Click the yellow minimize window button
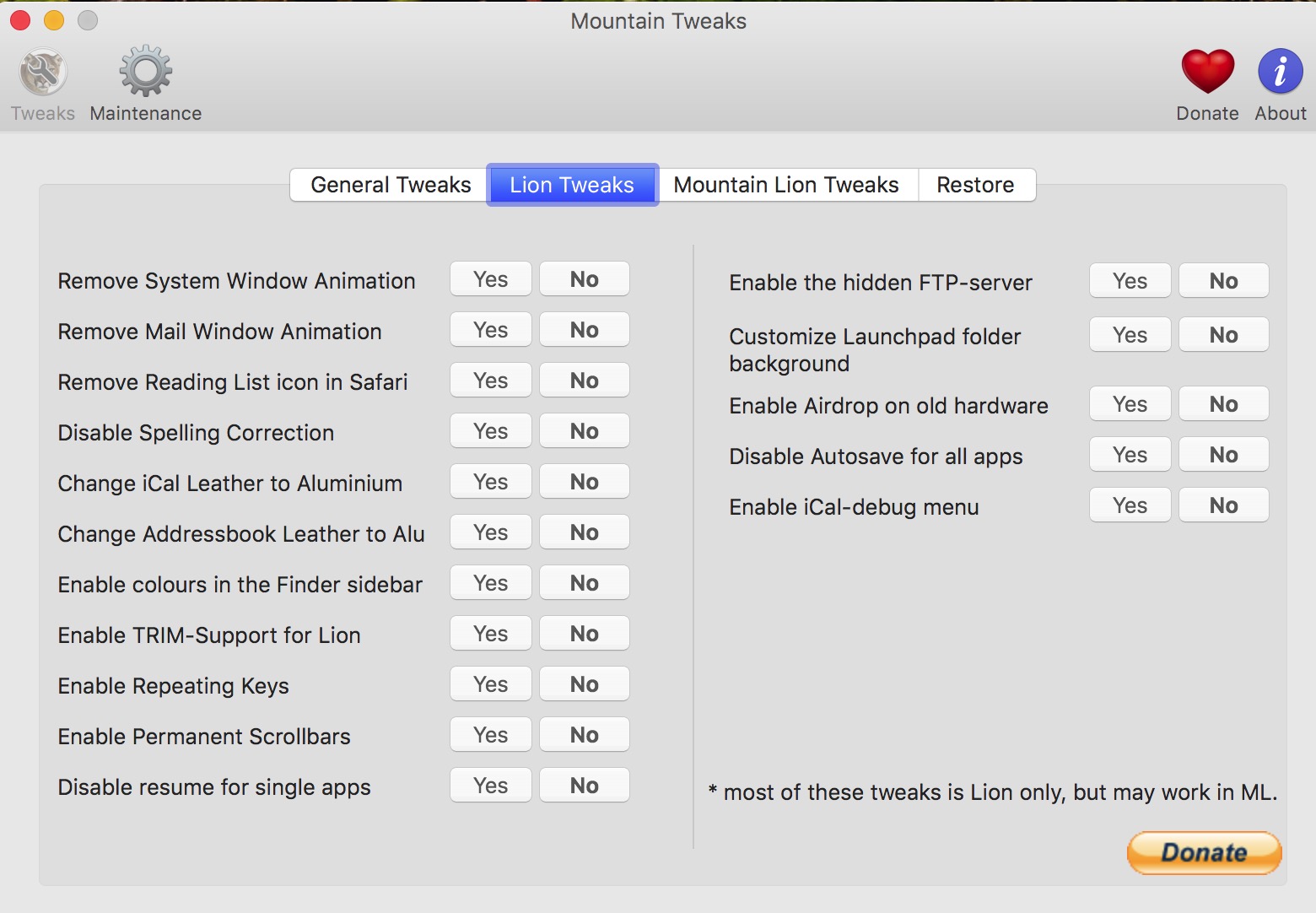The height and width of the screenshot is (913, 1316). point(54,20)
